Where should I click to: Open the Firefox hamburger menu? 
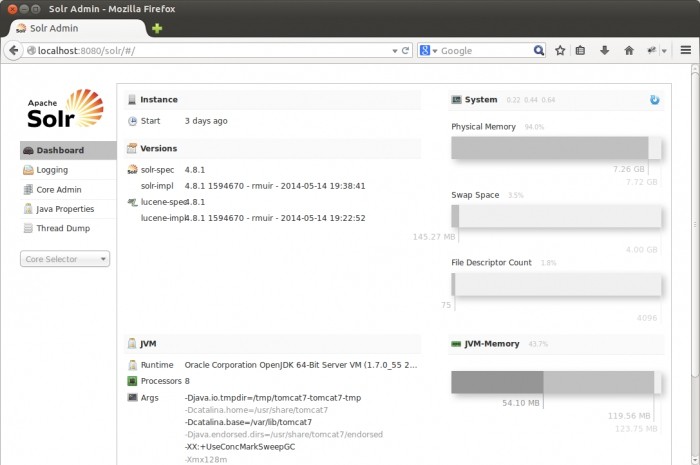[686, 50]
